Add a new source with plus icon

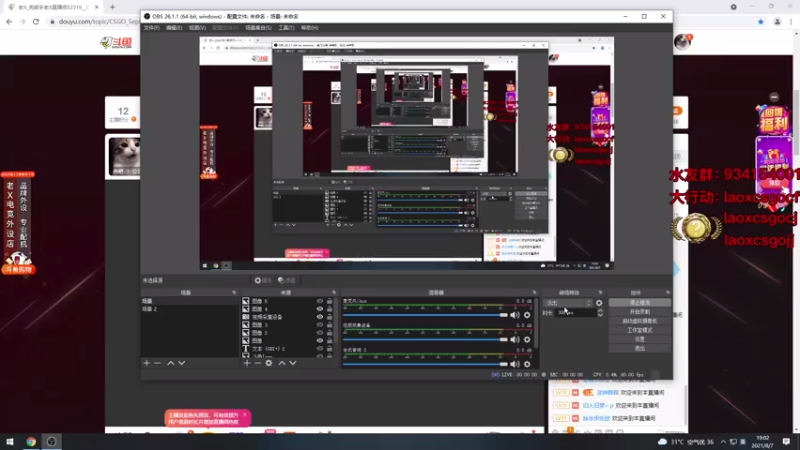pyautogui.click(x=247, y=363)
